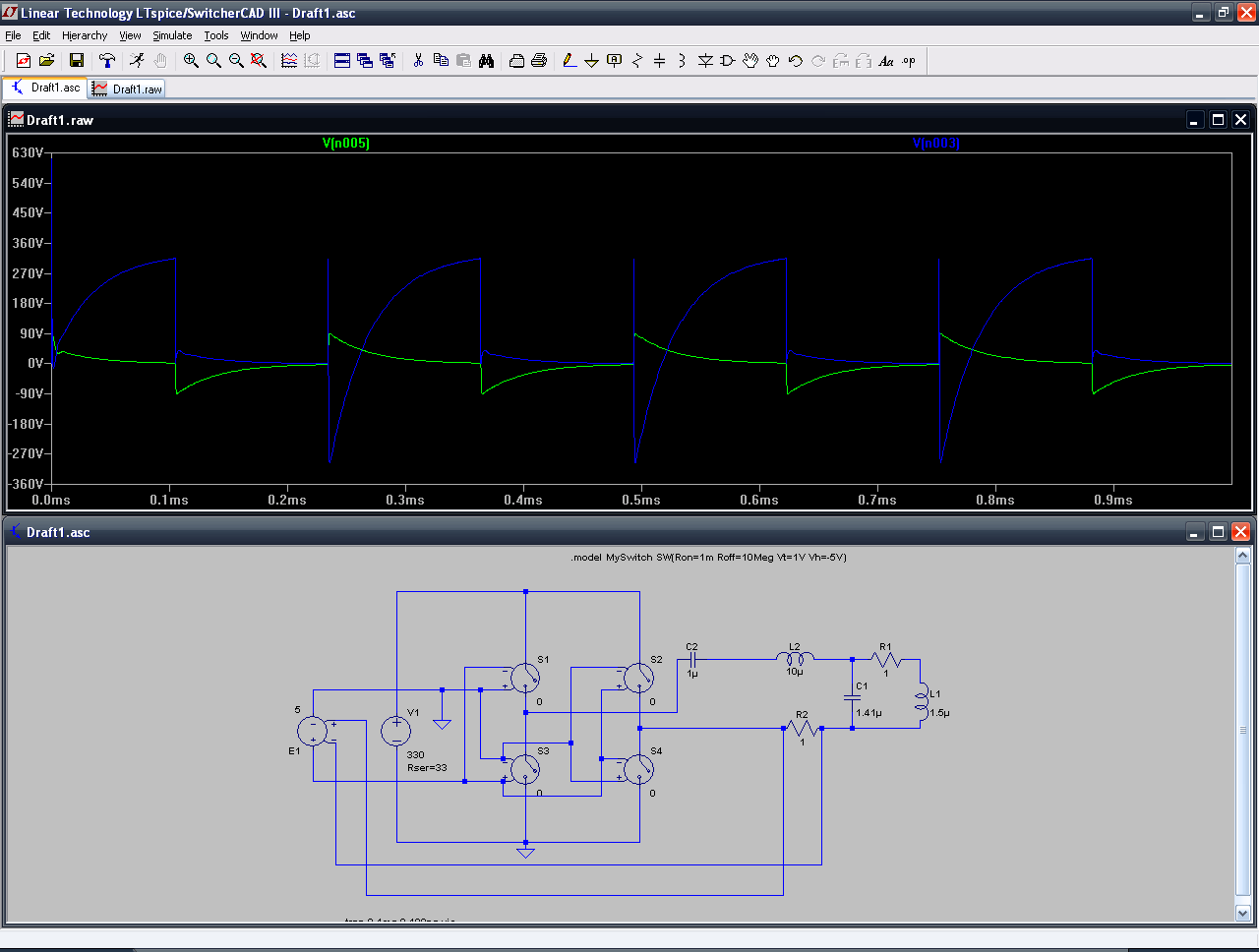This screenshot has height=952, width=1259.
Task: Place a Capacitor from the toolbar
Action: tap(660, 61)
